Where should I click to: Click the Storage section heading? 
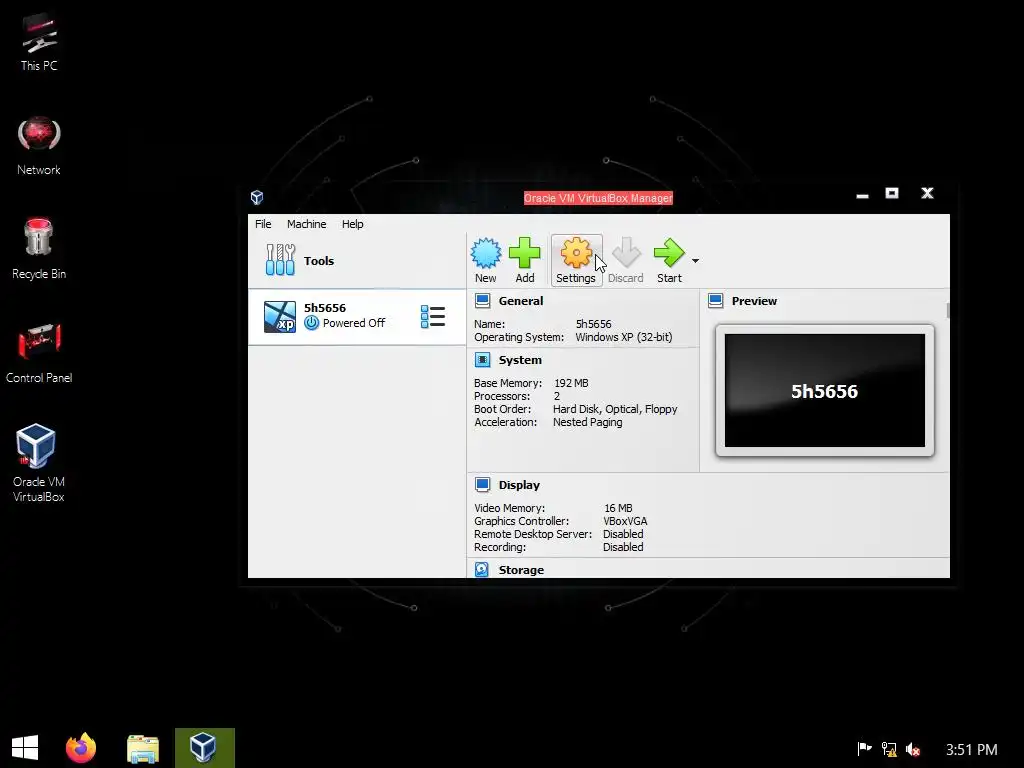521,569
